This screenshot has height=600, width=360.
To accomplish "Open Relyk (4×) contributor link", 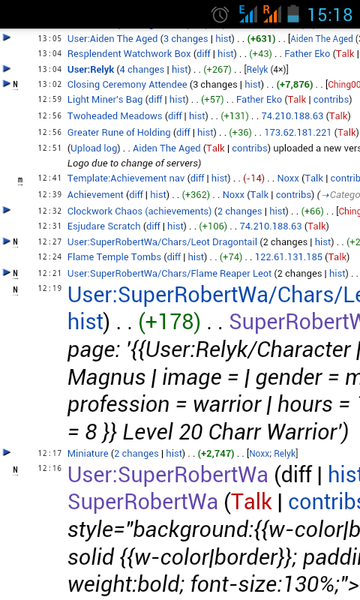I will point(257,70).
